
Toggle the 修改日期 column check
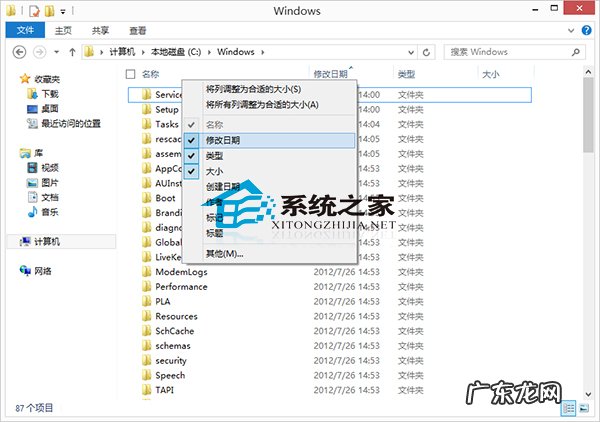[x=191, y=140]
